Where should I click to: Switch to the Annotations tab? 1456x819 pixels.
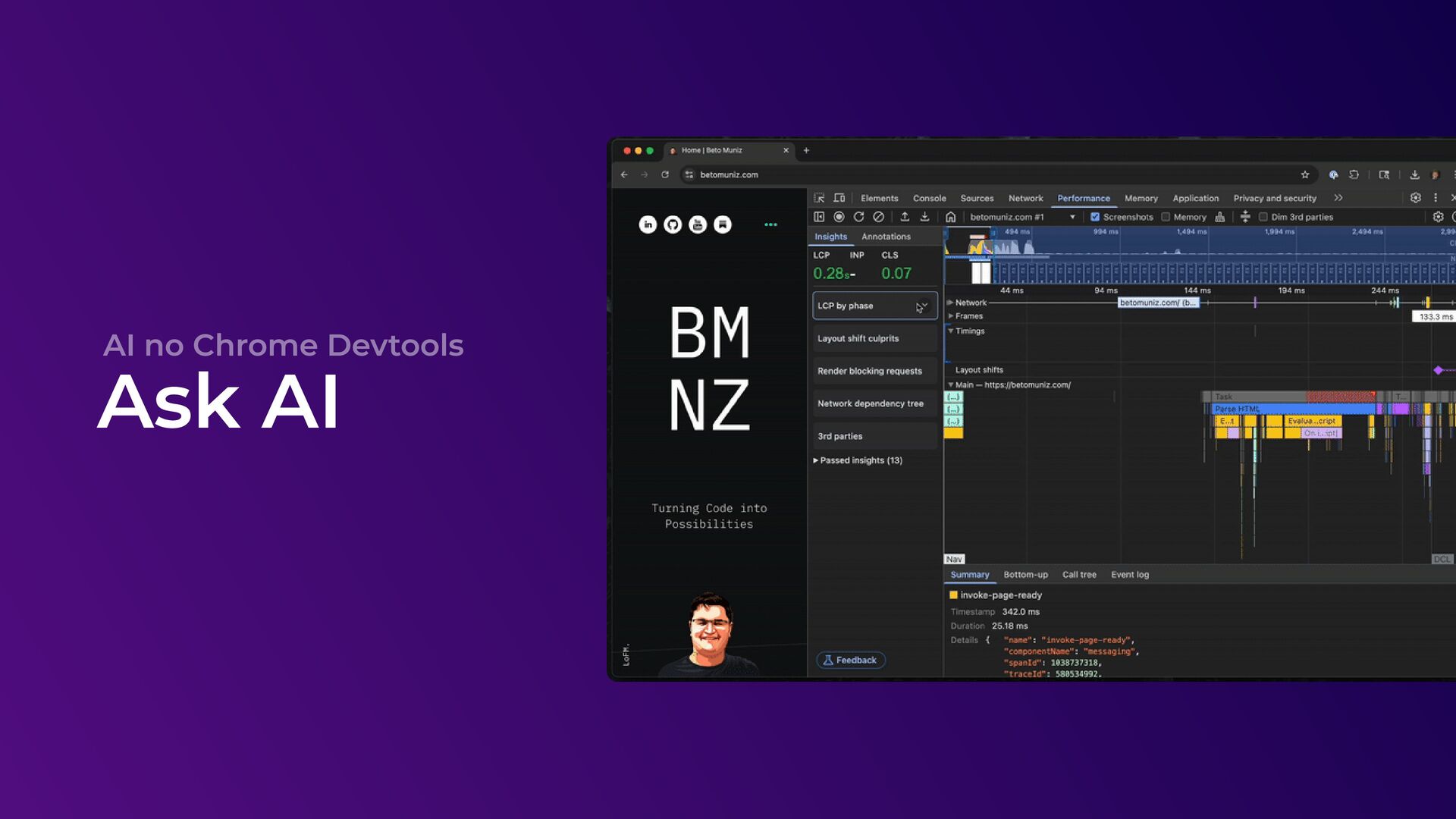tap(886, 237)
